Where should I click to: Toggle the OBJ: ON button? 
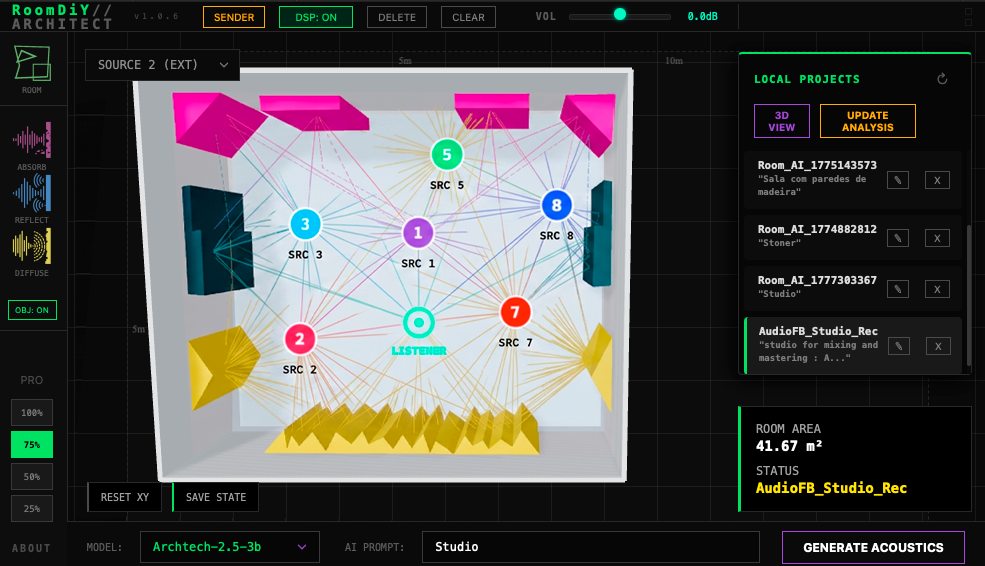(x=32, y=310)
